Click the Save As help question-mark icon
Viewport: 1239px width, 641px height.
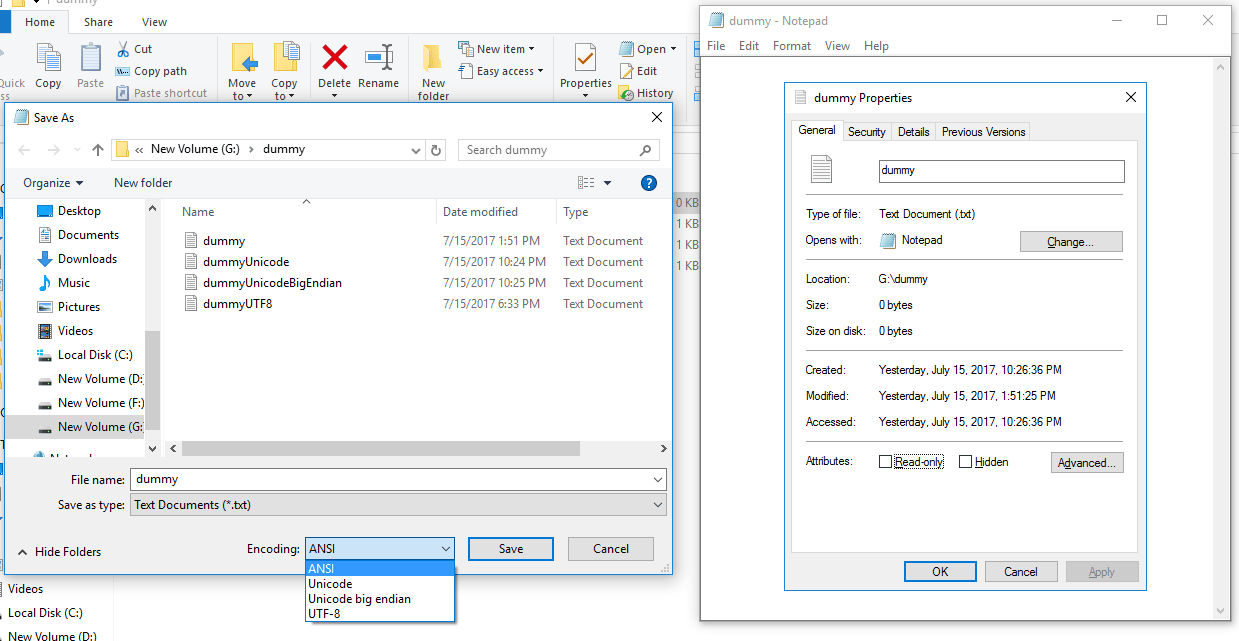648,183
